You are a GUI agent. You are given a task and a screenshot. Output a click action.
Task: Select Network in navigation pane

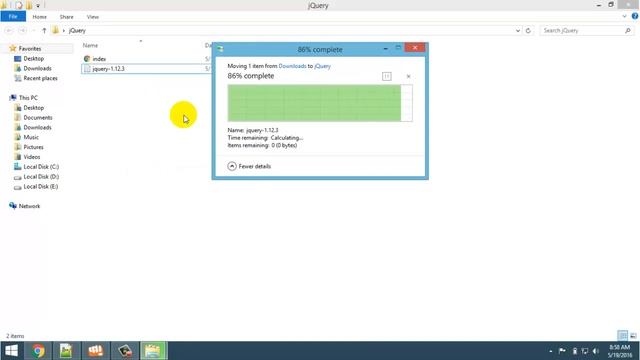click(29, 206)
